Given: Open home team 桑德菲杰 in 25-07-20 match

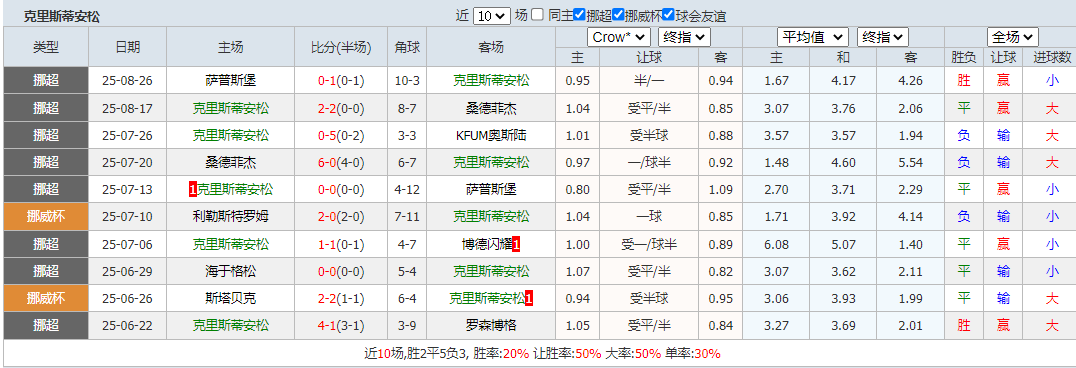Looking at the screenshot, I should pyautogui.click(x=231, y=162).
